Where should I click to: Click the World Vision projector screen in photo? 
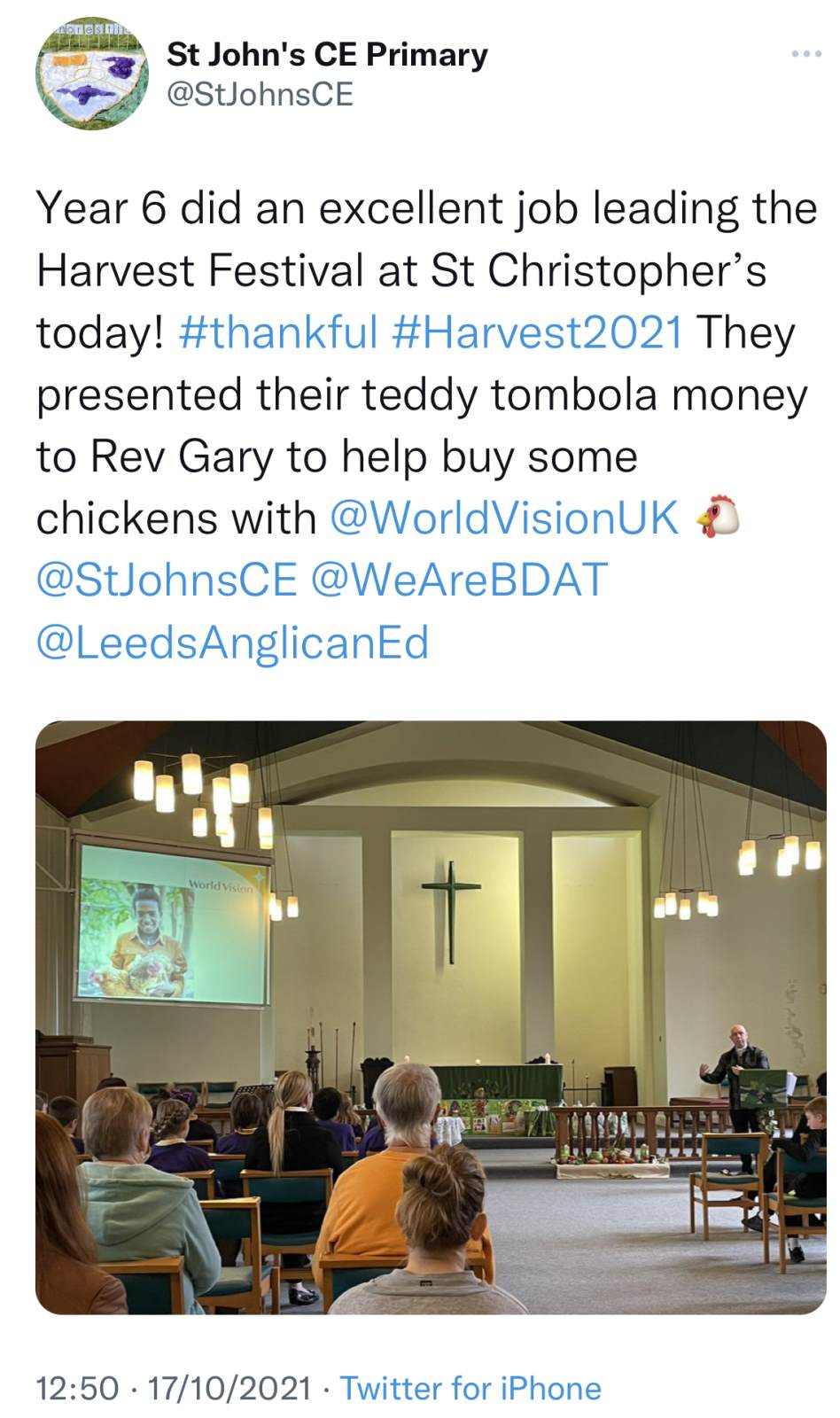click(173, 924)
